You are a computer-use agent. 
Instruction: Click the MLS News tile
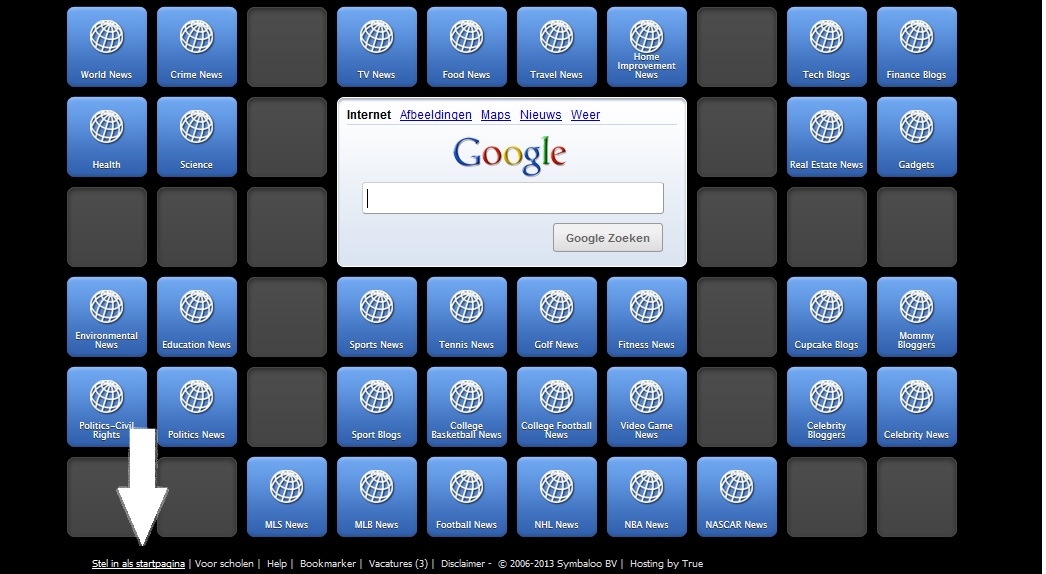(287, 497)
